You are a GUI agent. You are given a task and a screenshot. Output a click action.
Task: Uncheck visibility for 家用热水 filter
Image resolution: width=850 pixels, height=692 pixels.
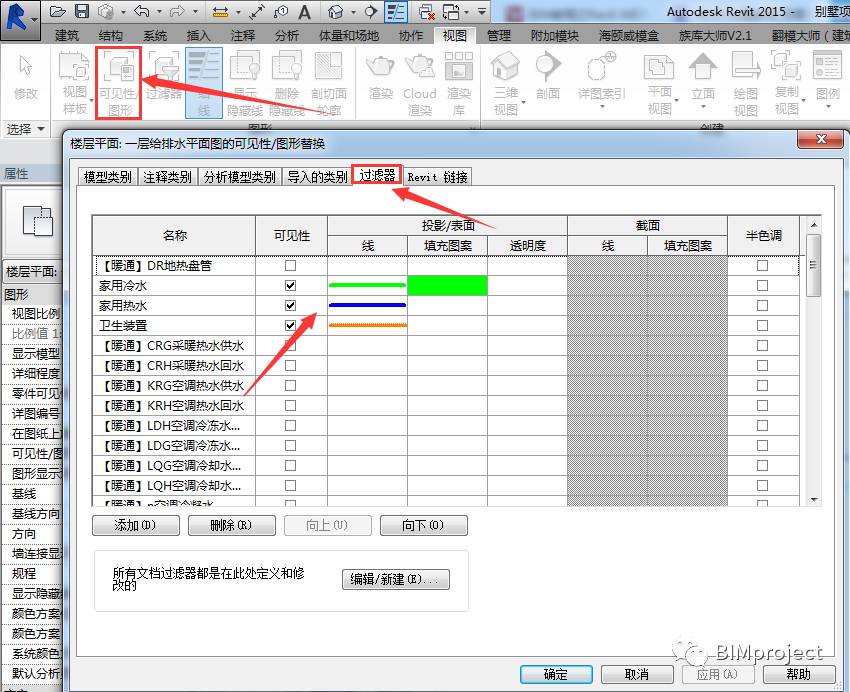291,306
